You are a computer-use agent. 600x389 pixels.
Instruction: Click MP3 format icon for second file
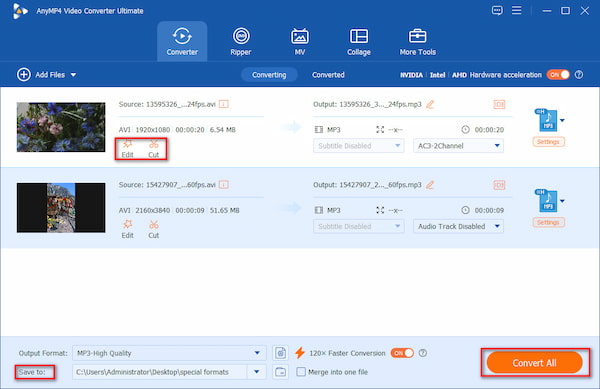click(546, 201)
